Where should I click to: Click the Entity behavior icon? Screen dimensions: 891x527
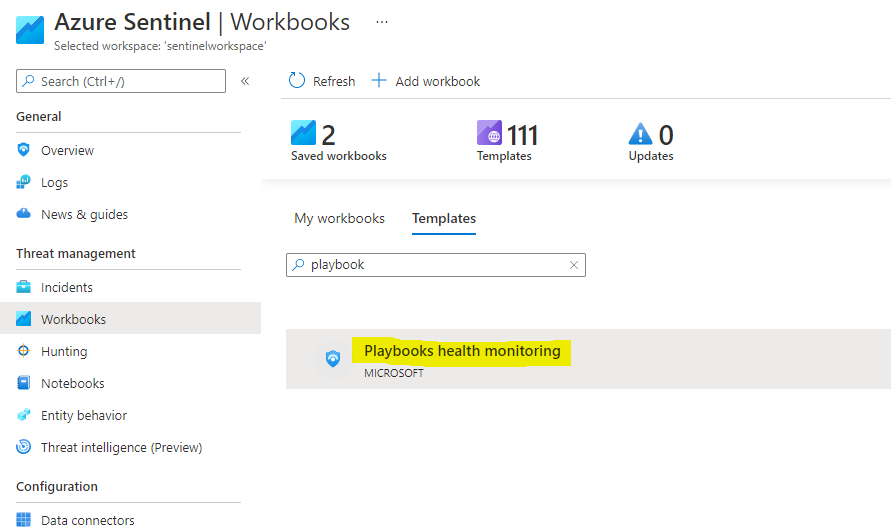(x=23, y=414)
